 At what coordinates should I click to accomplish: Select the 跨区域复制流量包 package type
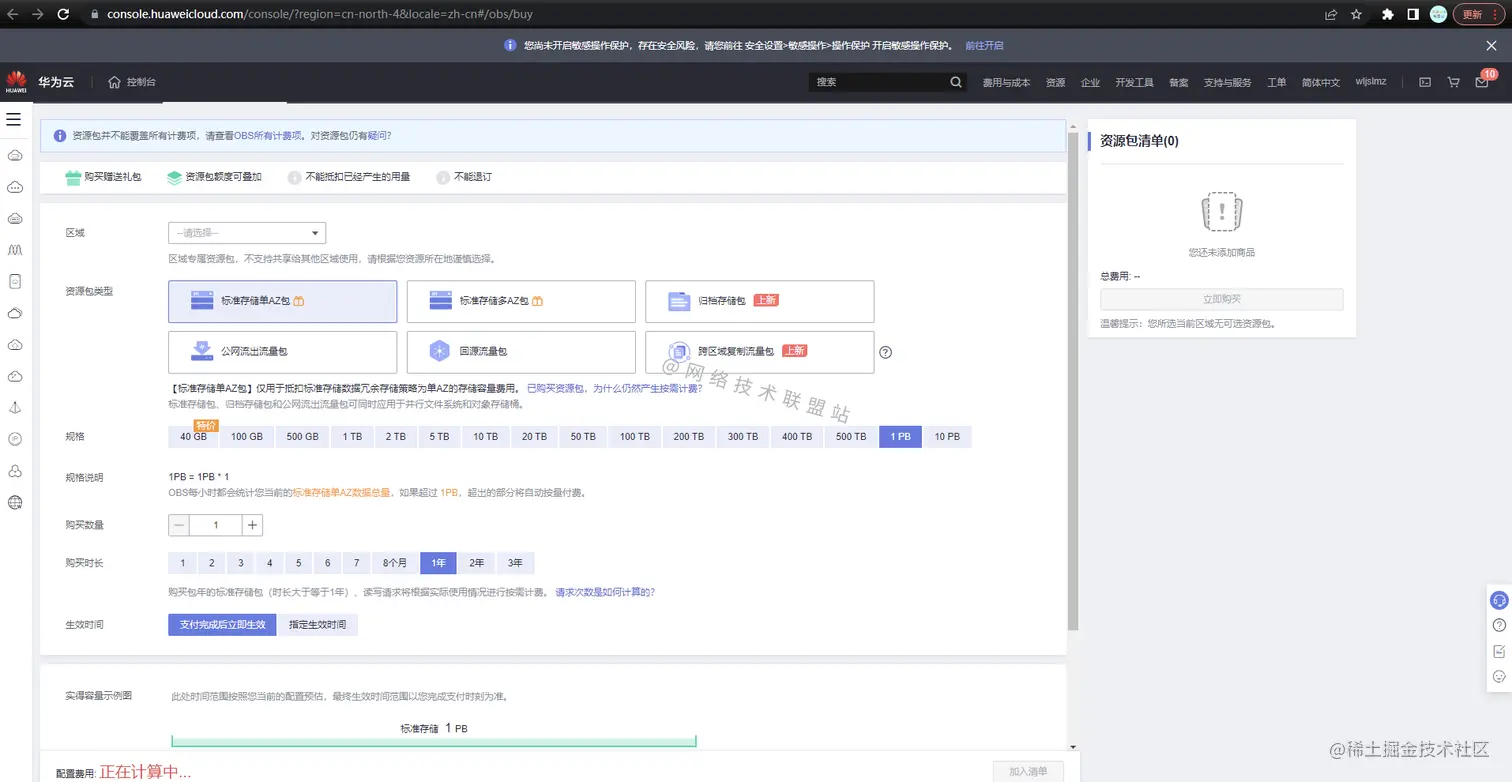760,352
